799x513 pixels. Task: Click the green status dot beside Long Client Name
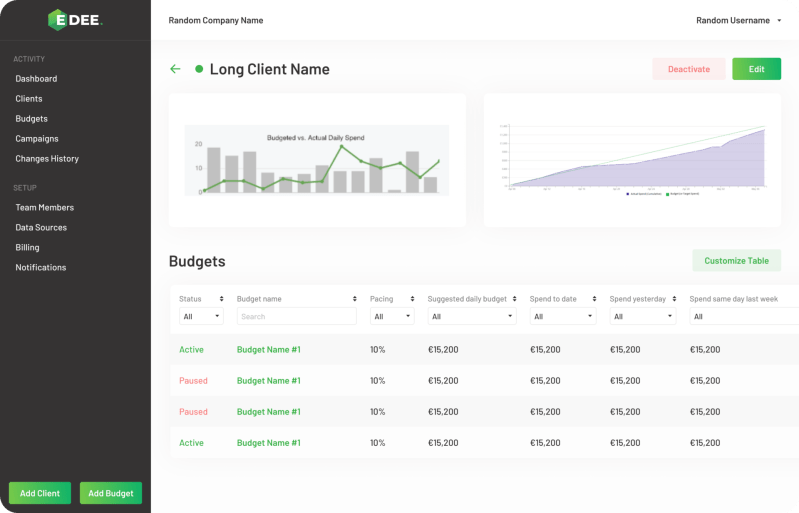click(199, 69)
